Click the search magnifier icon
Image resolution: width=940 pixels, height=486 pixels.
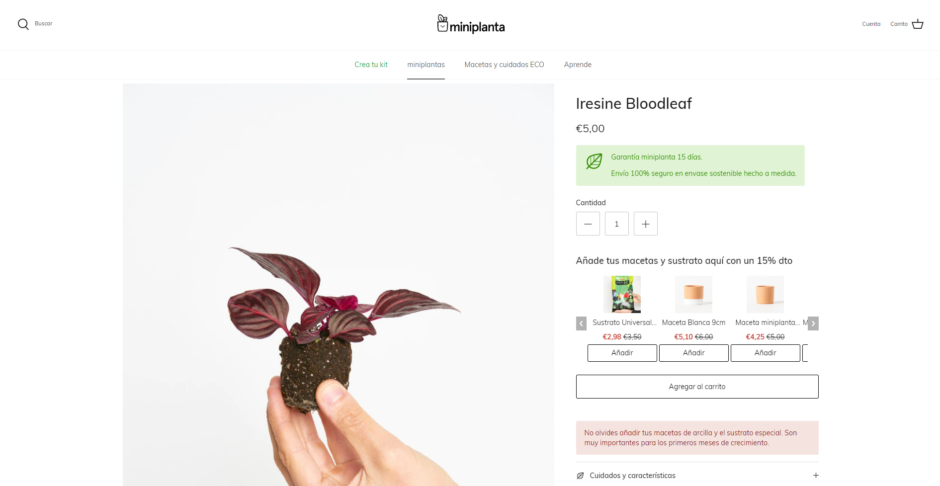(x=23, y=24)
